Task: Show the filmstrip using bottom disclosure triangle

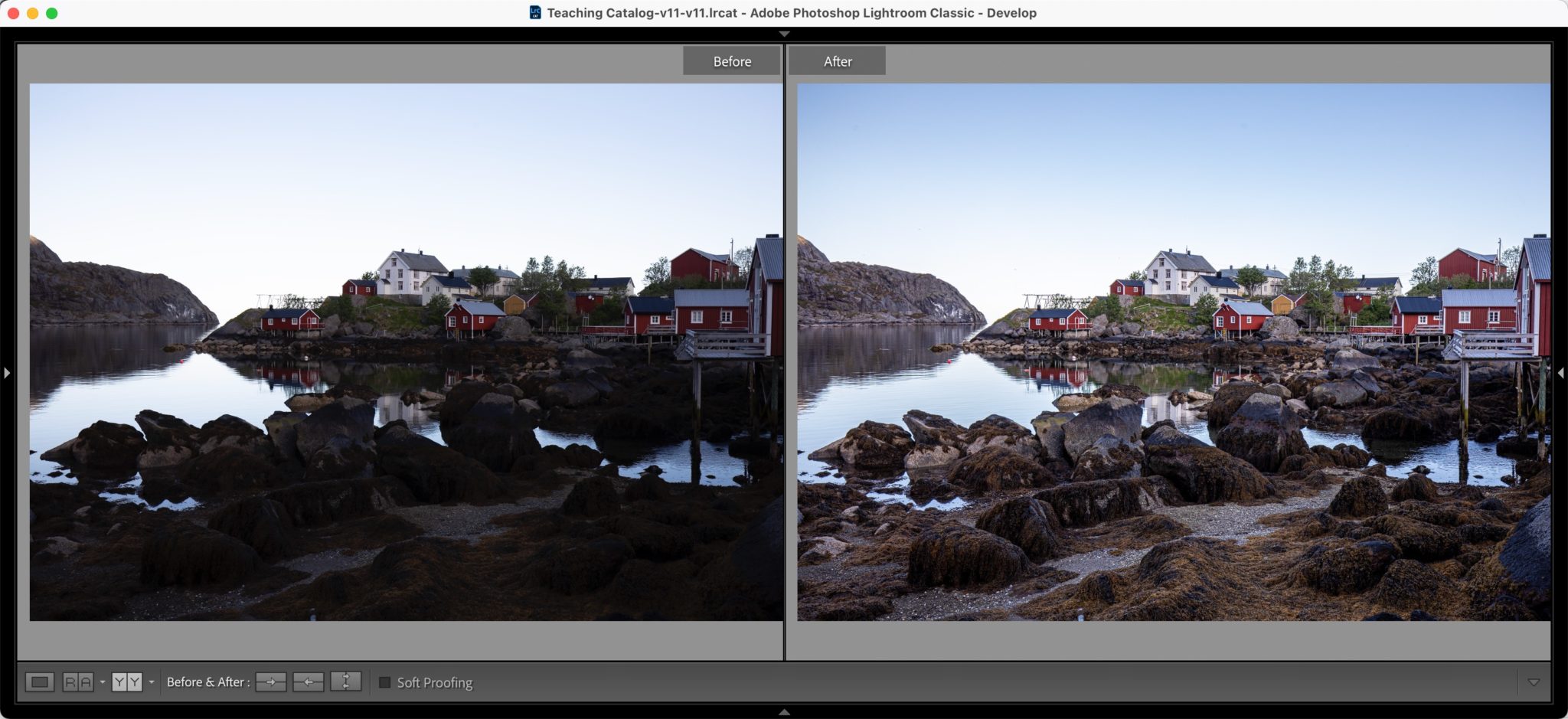Action: (x=786, y=711)
